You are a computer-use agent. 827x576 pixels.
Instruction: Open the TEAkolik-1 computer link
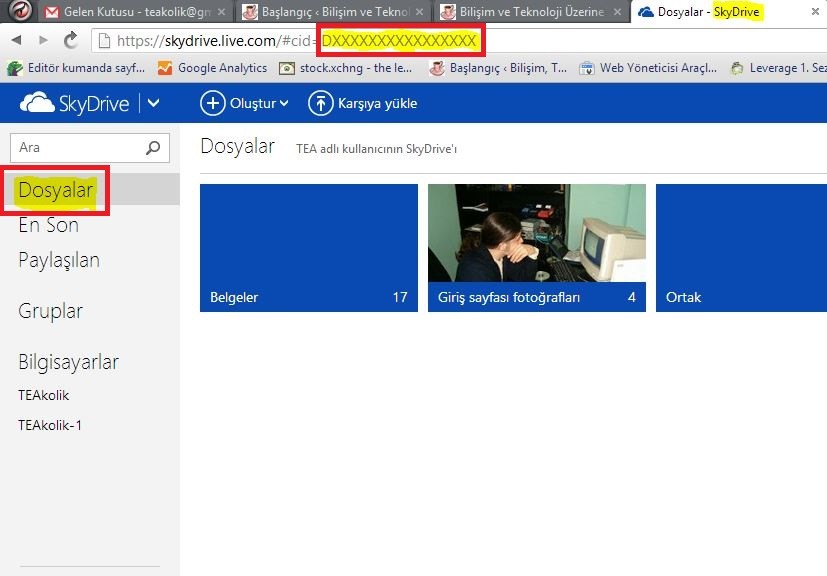(50, 425)
